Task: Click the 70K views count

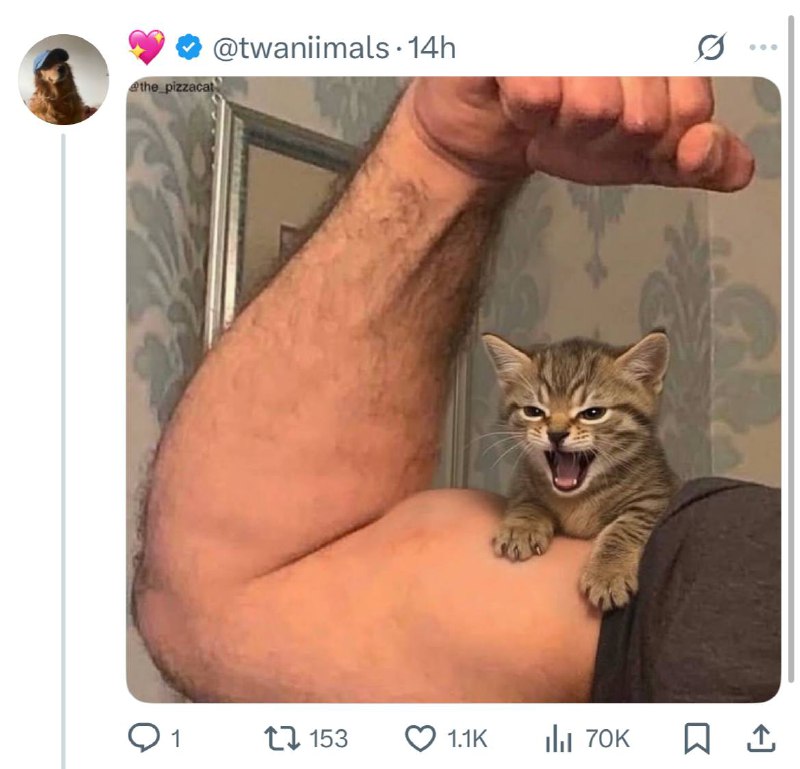Action: coord(608,739)
